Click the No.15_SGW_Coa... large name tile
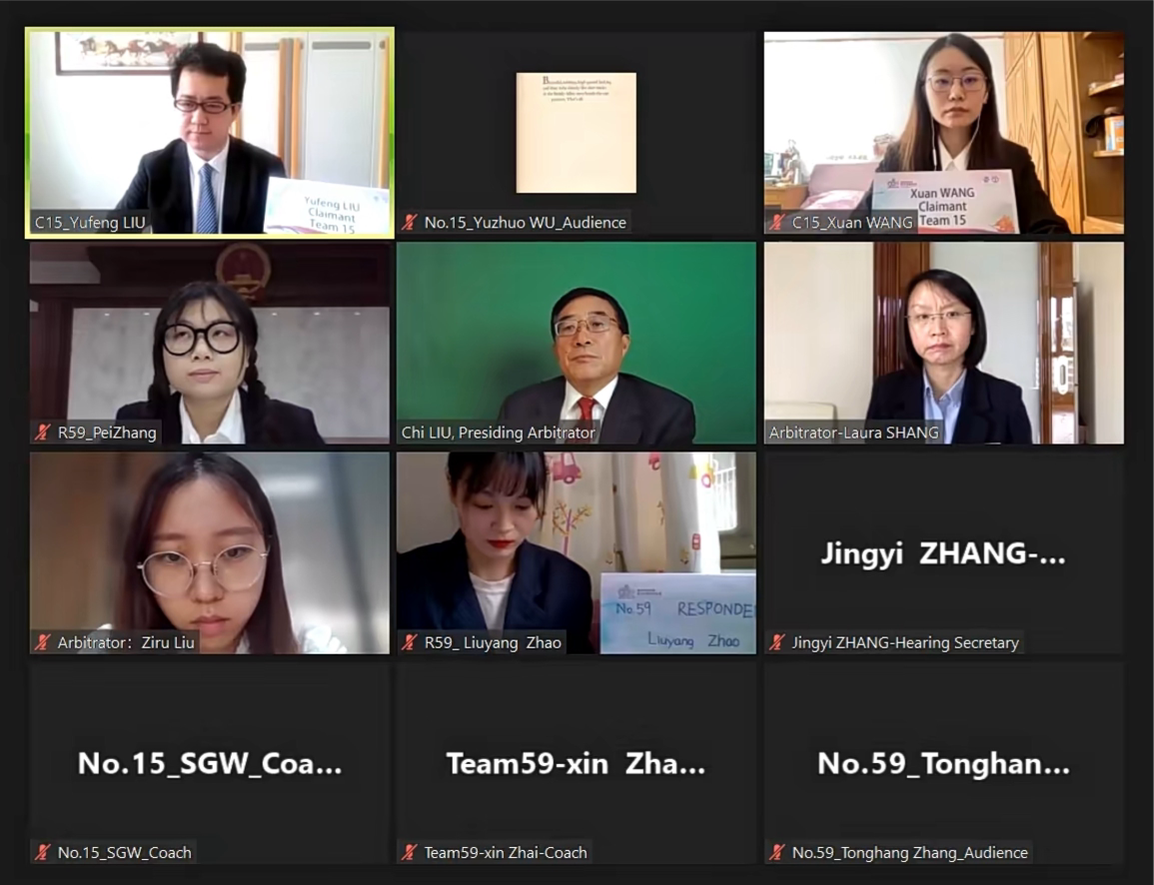The height and width of the screenshot is (885, 1154). pyautogui.click(x=210, y=763)
